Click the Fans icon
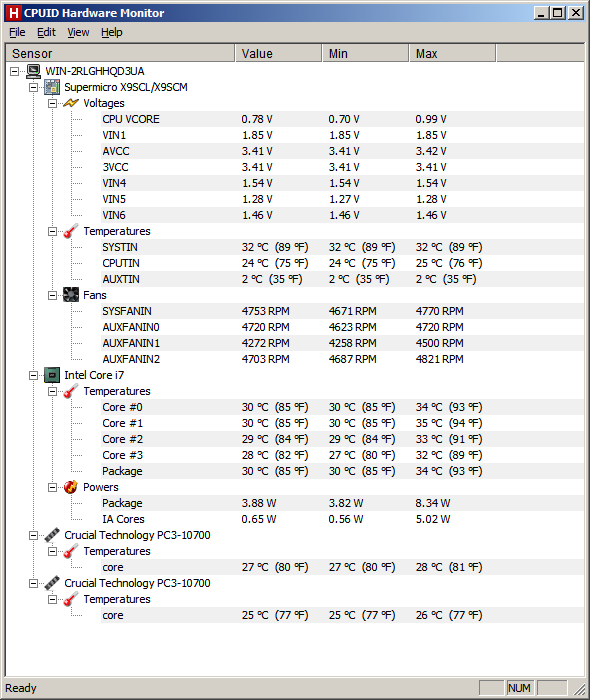Viewport: 590px width, 700px height. pos(71,295)
